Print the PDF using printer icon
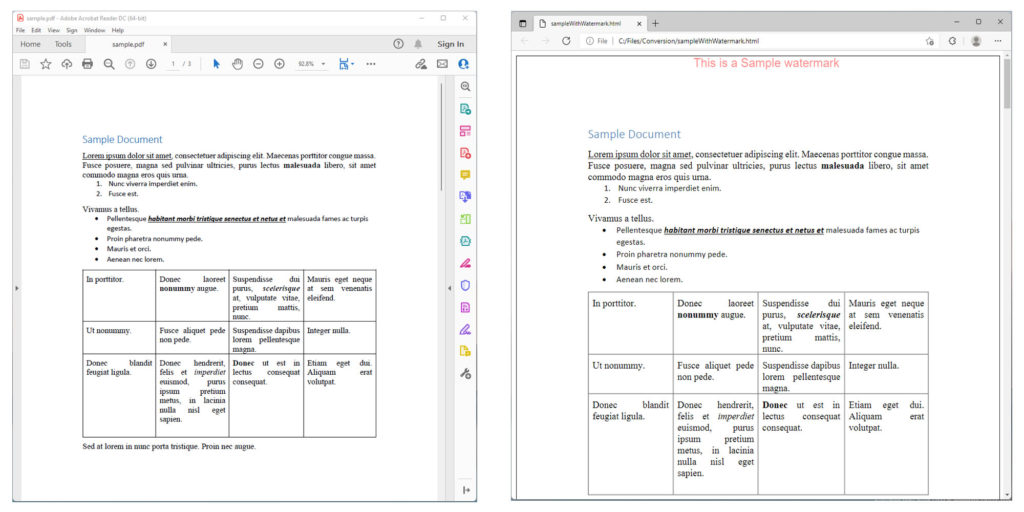This screenshot has width=1024, height=512. point(87,64)
